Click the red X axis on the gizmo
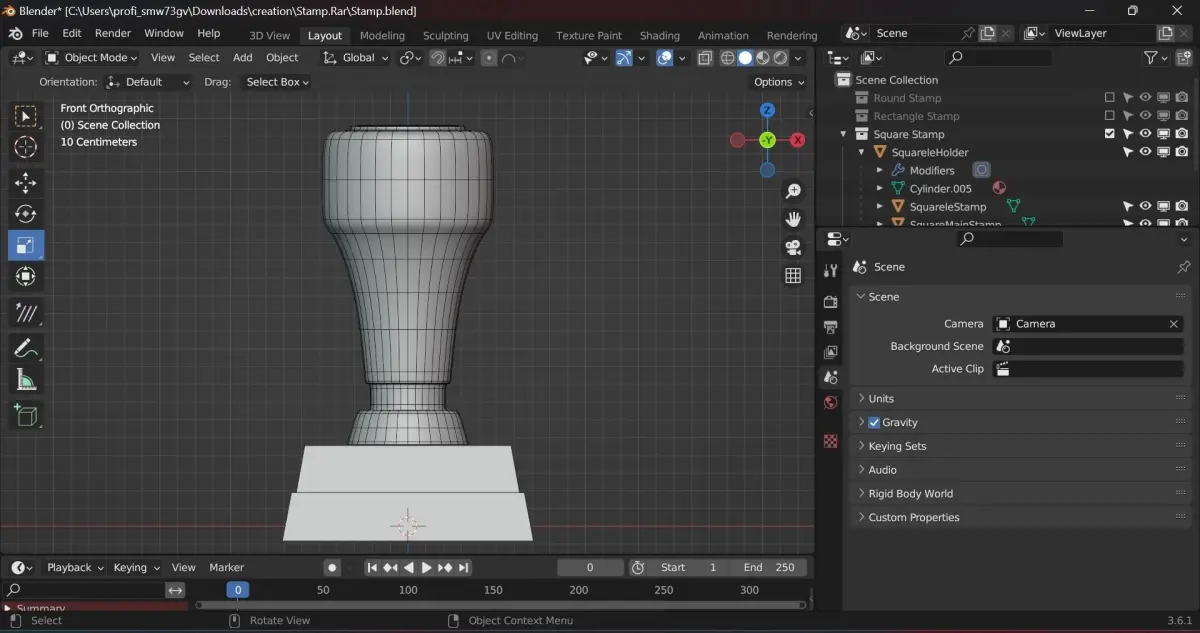Viewport: 1200px width, 633px height. [x=798, y=140]
